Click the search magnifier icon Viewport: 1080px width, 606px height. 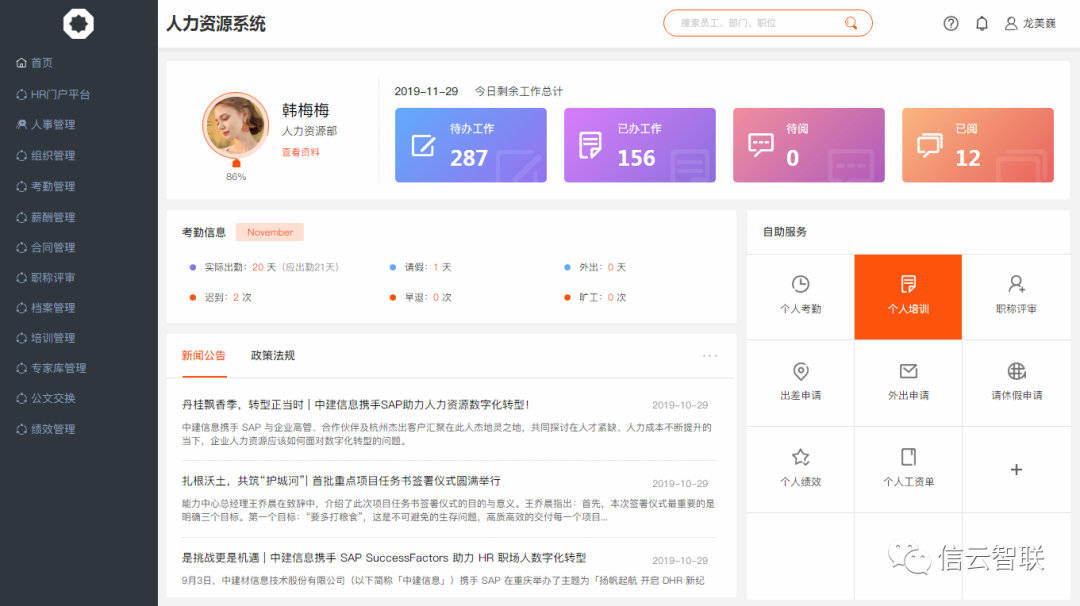click(x=851, y=23)
